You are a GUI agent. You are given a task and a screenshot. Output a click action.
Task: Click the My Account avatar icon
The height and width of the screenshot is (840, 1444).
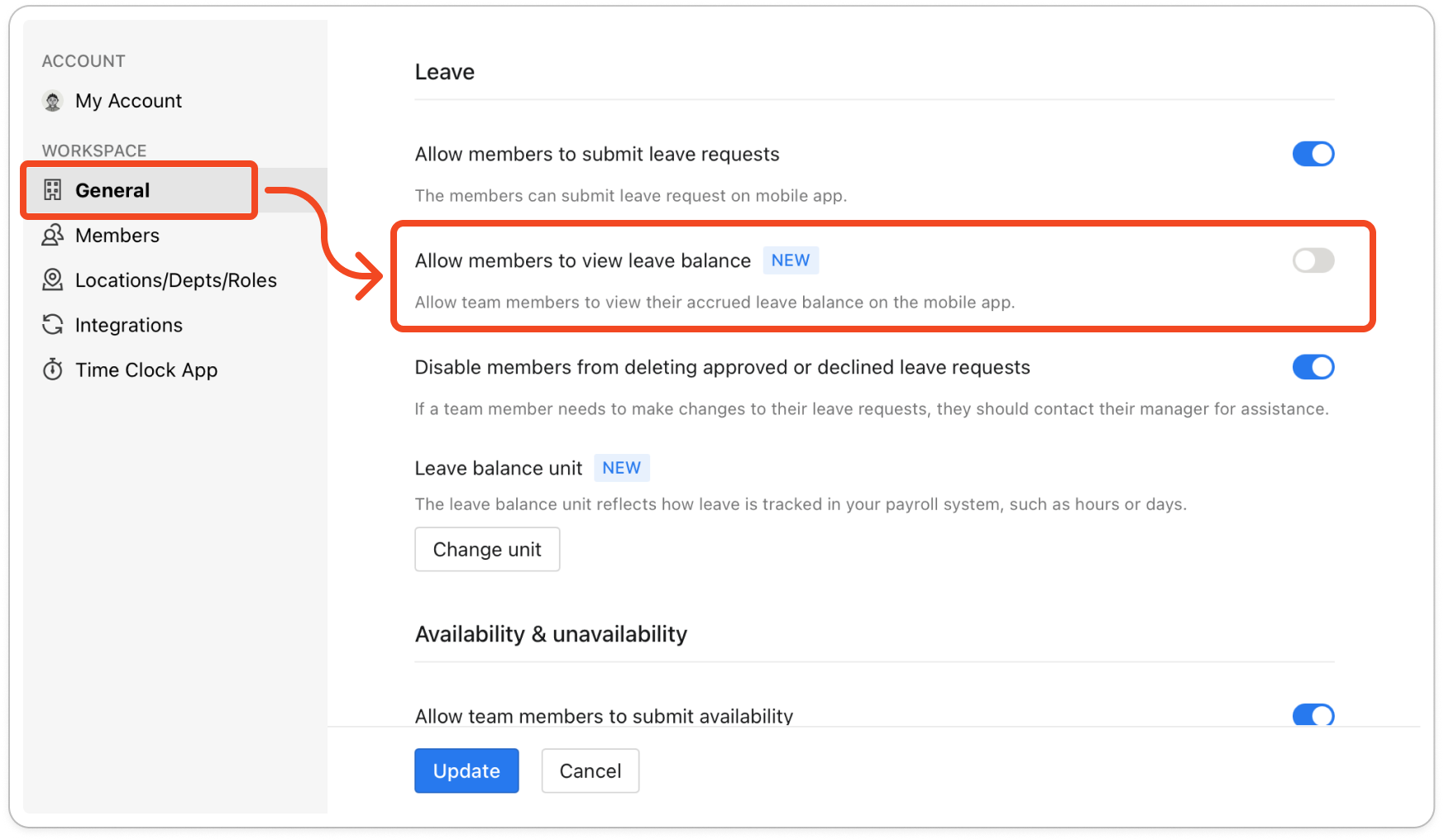pyautogui.click(x=53, y=101)
